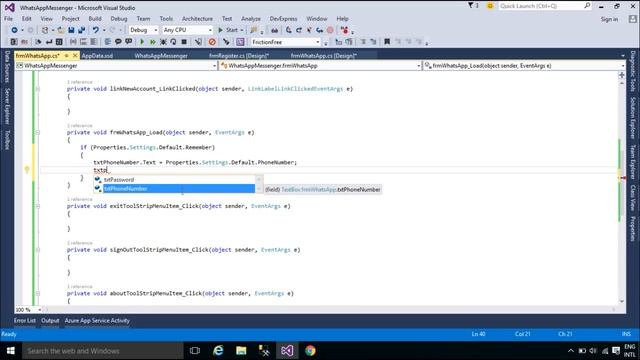The width and height of the screenshot is (640, 360).
Task: Click the Visual Studio logo in title bar
Action: tap(10, 7)
